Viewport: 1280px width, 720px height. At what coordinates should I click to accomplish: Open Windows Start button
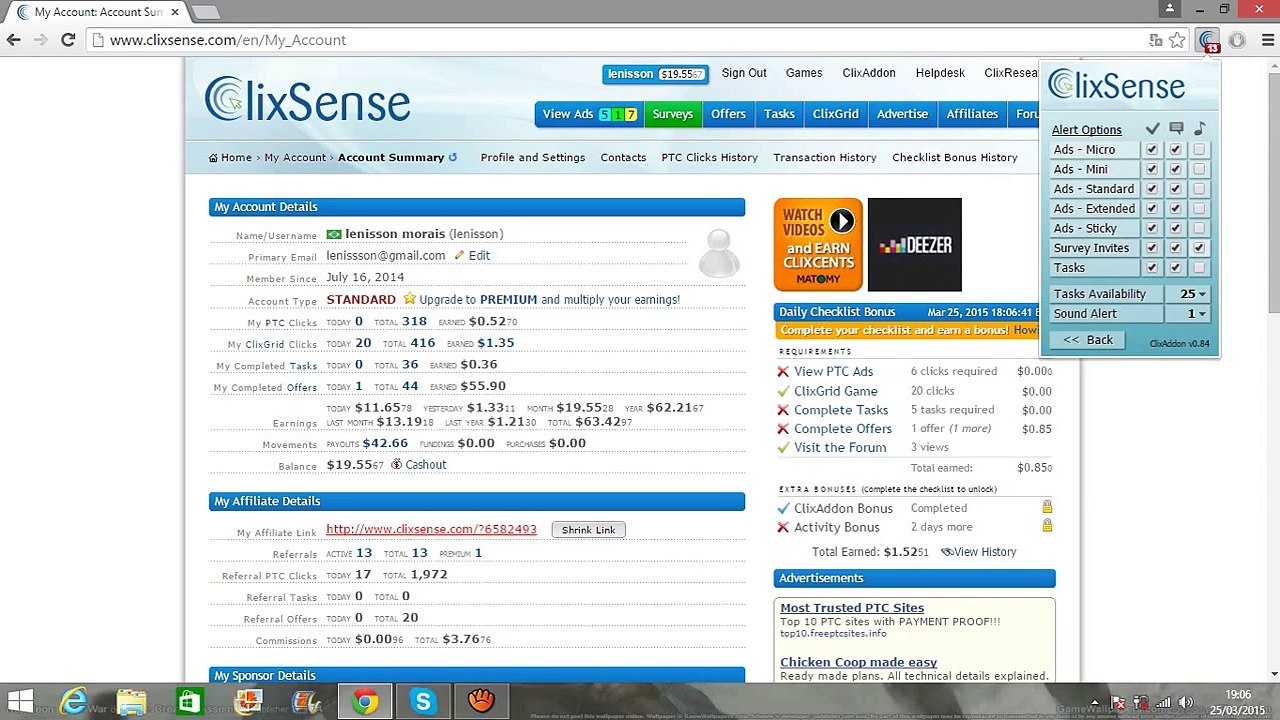(x=20, y=701)
